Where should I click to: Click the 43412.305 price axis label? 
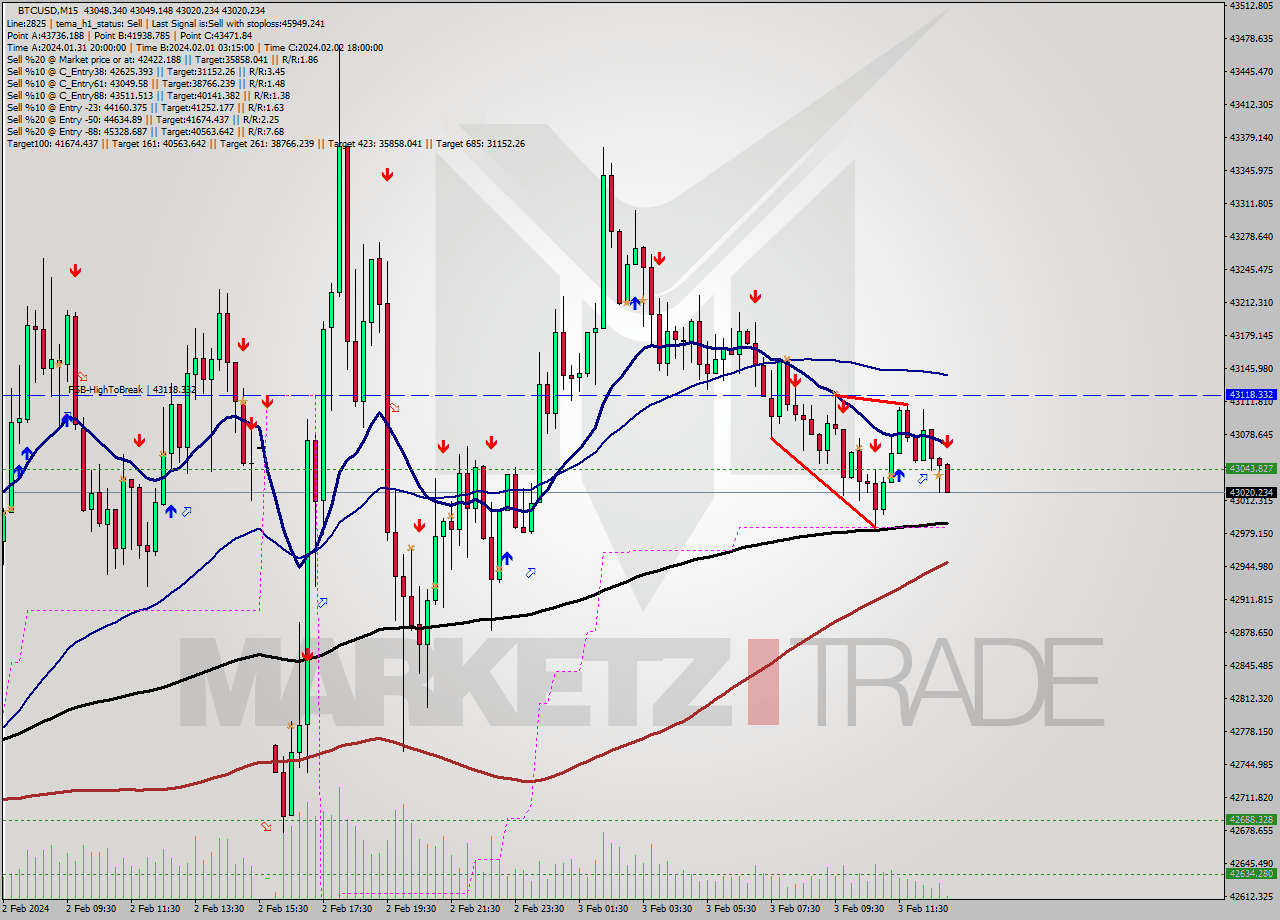point(1251,104)
